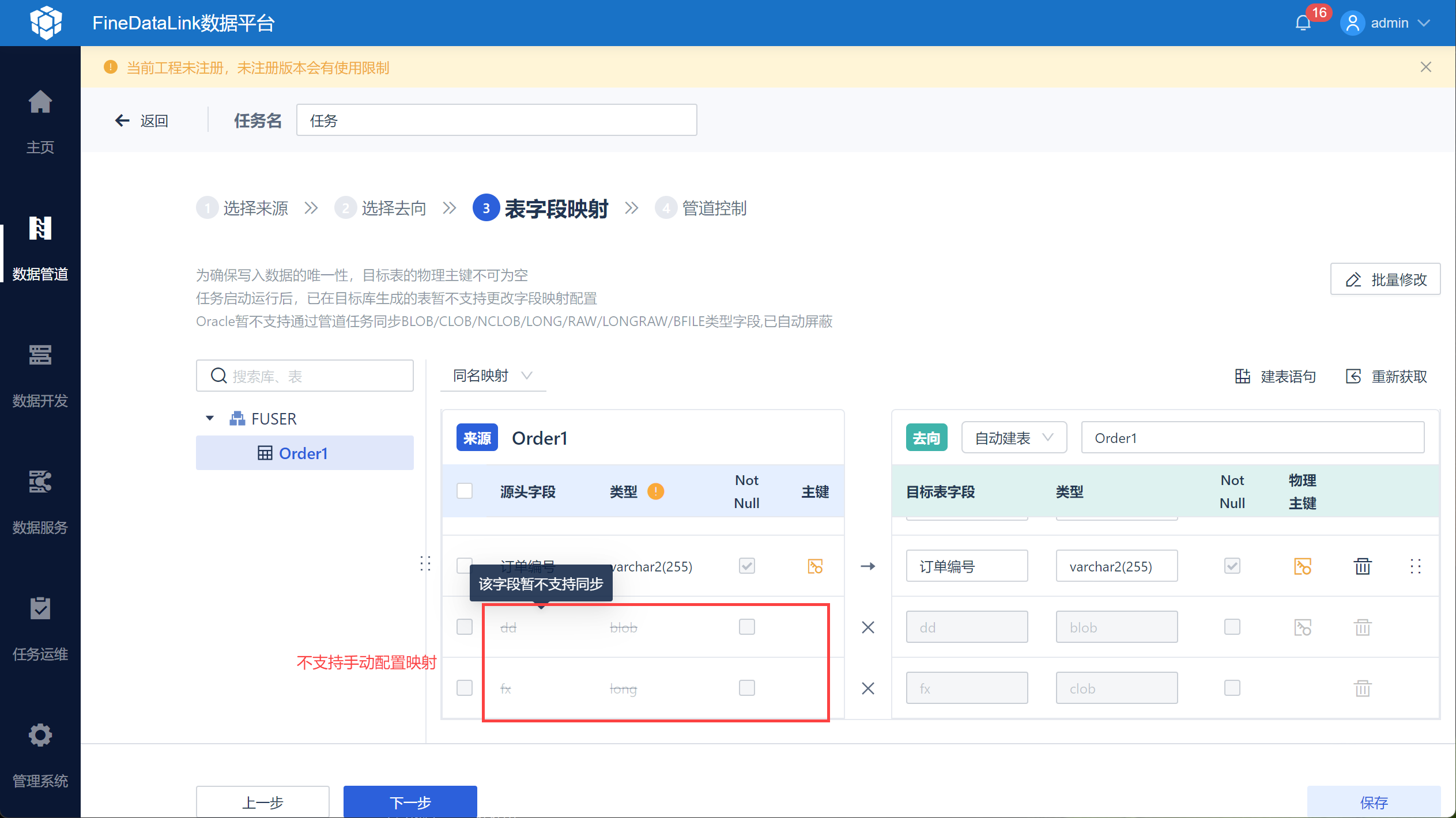Image resolution: width=1456 pixels, height=818 pixels.
Task: Click the 批量修改 button
Action: (1385, 279)
